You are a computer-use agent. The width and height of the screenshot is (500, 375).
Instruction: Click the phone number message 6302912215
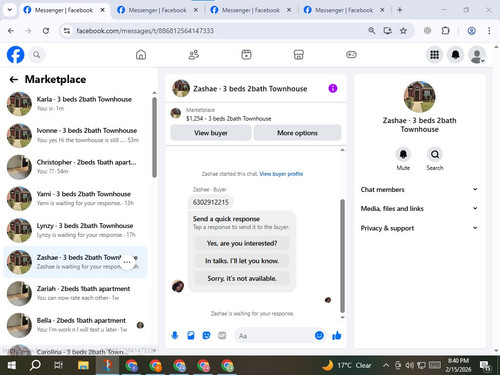(211, 202)
